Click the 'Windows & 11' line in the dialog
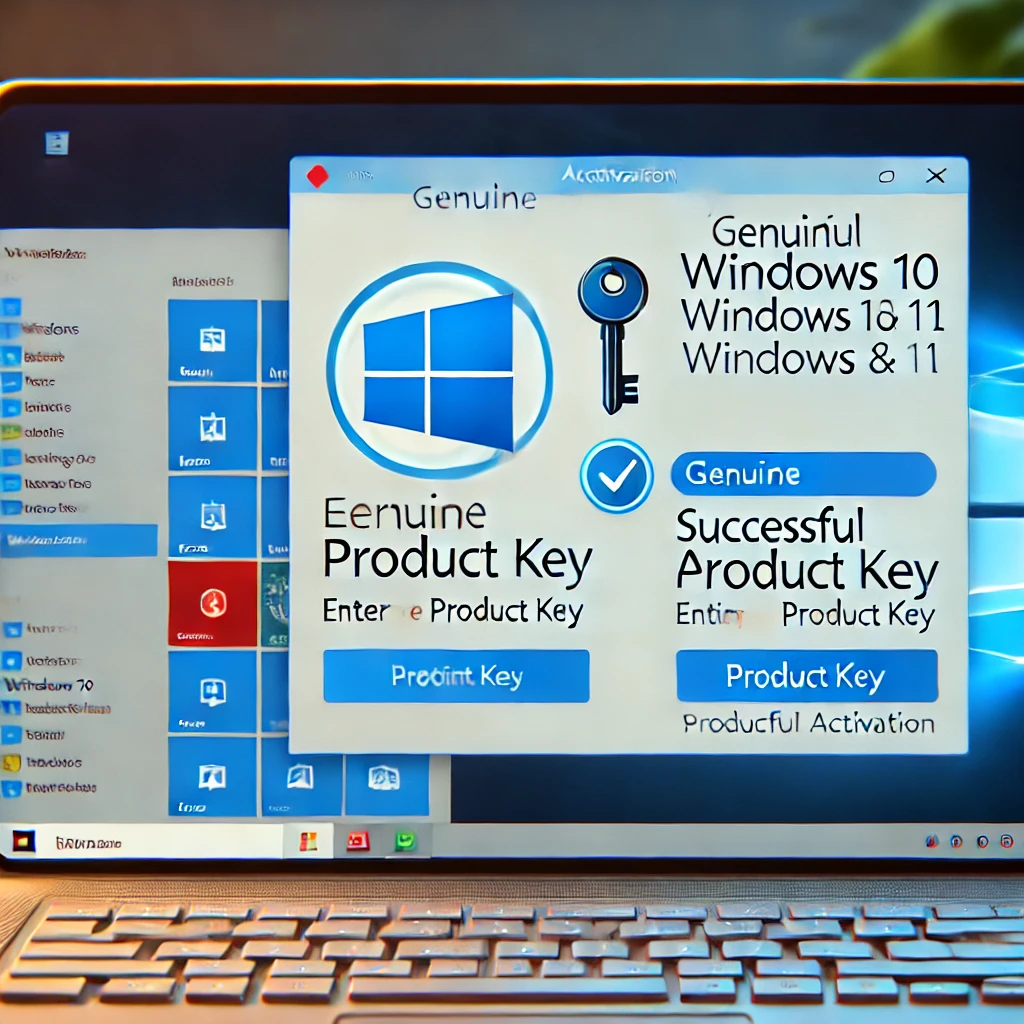The height and width of the screenshot is (1024, 1024). 810,359
